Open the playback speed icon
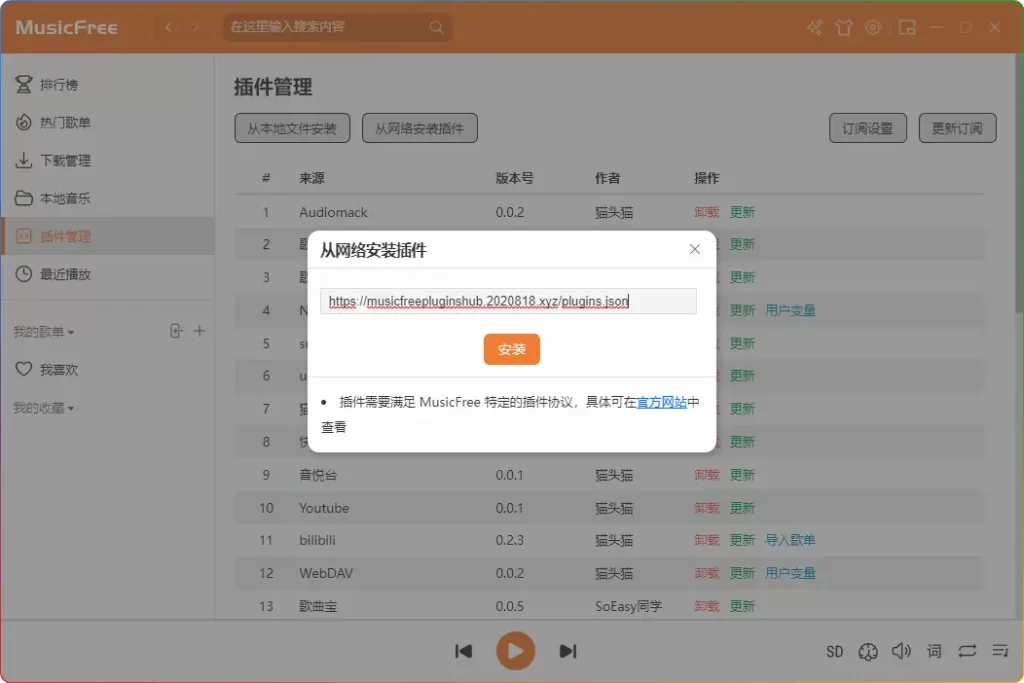The width and height of the screenshot is (1024, 683). click(x=868, y=652)
